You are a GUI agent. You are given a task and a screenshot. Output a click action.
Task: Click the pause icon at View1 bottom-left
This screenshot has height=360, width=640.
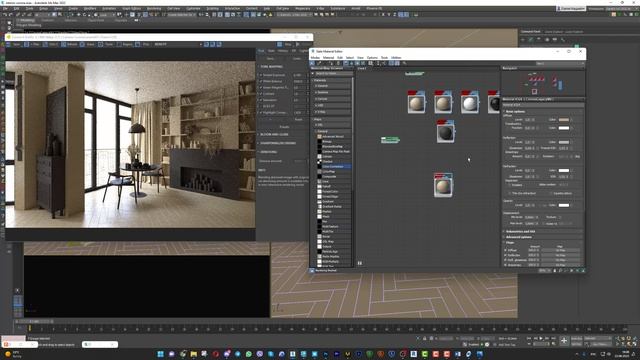pyautogui.click(x=360, y=263)
